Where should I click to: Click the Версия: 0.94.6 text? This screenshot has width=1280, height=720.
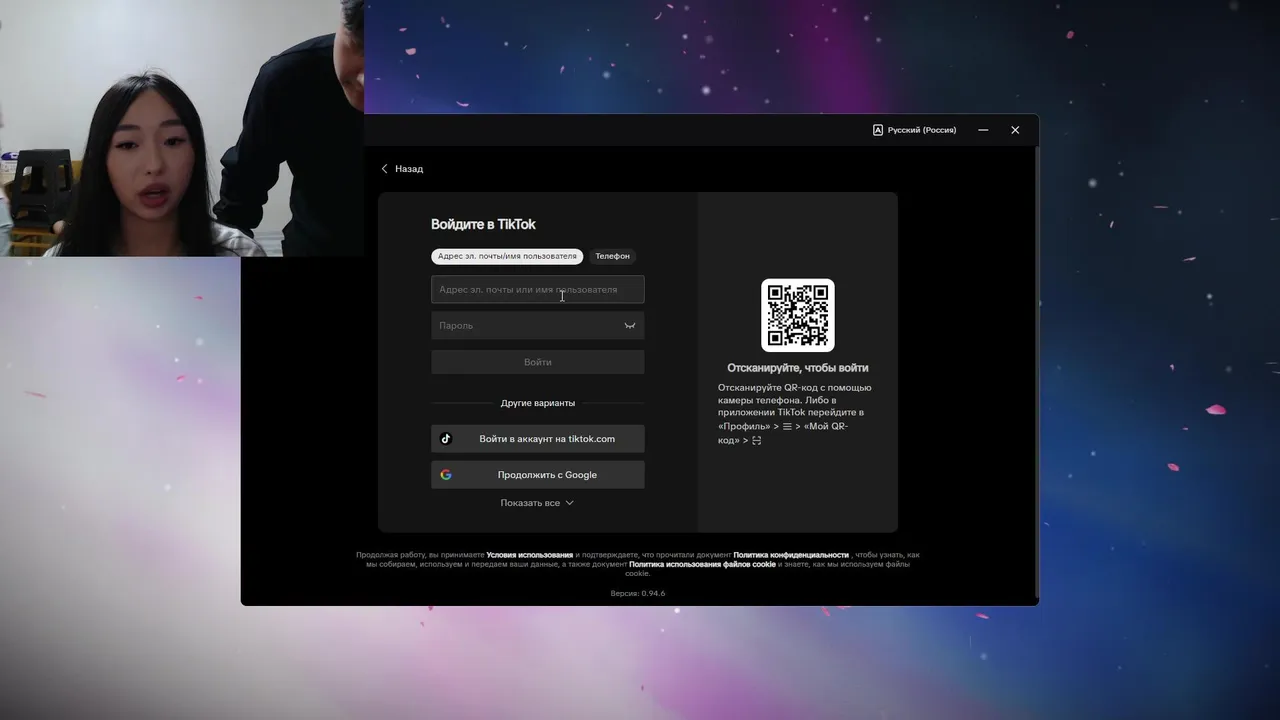638,593
